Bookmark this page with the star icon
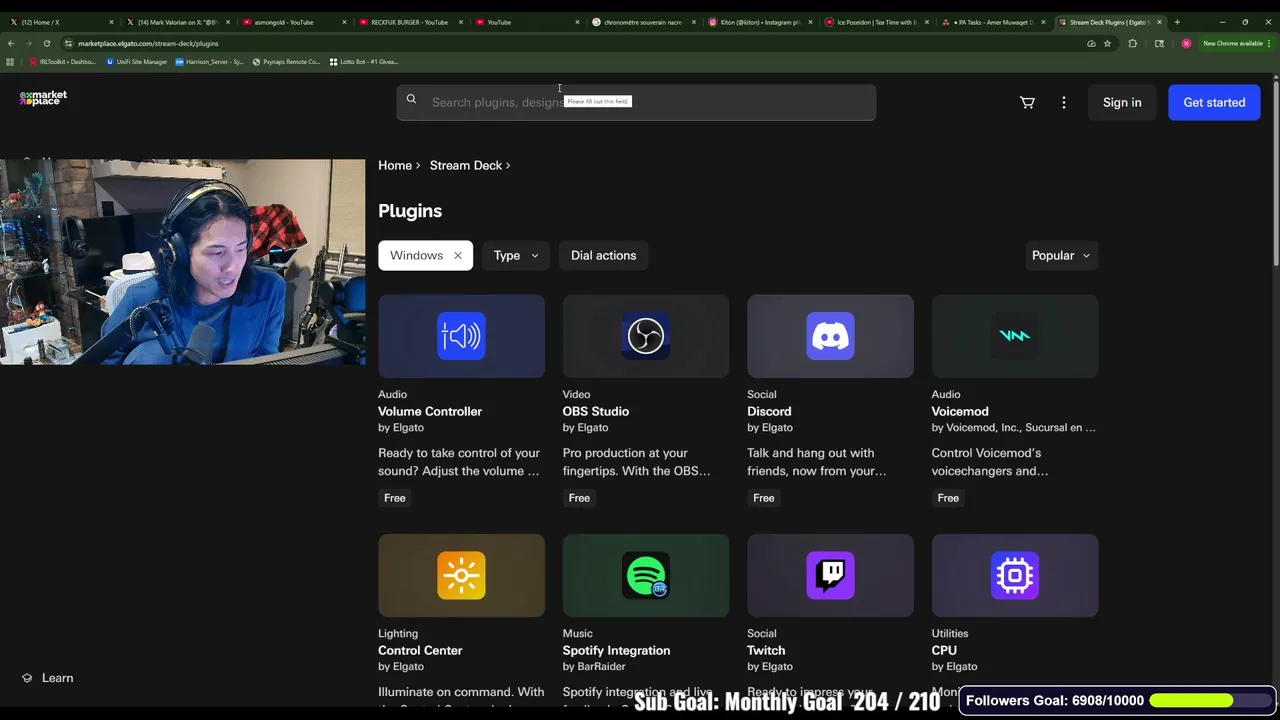This screenshot has width=1280, height=720. (x=1107, y=43)
